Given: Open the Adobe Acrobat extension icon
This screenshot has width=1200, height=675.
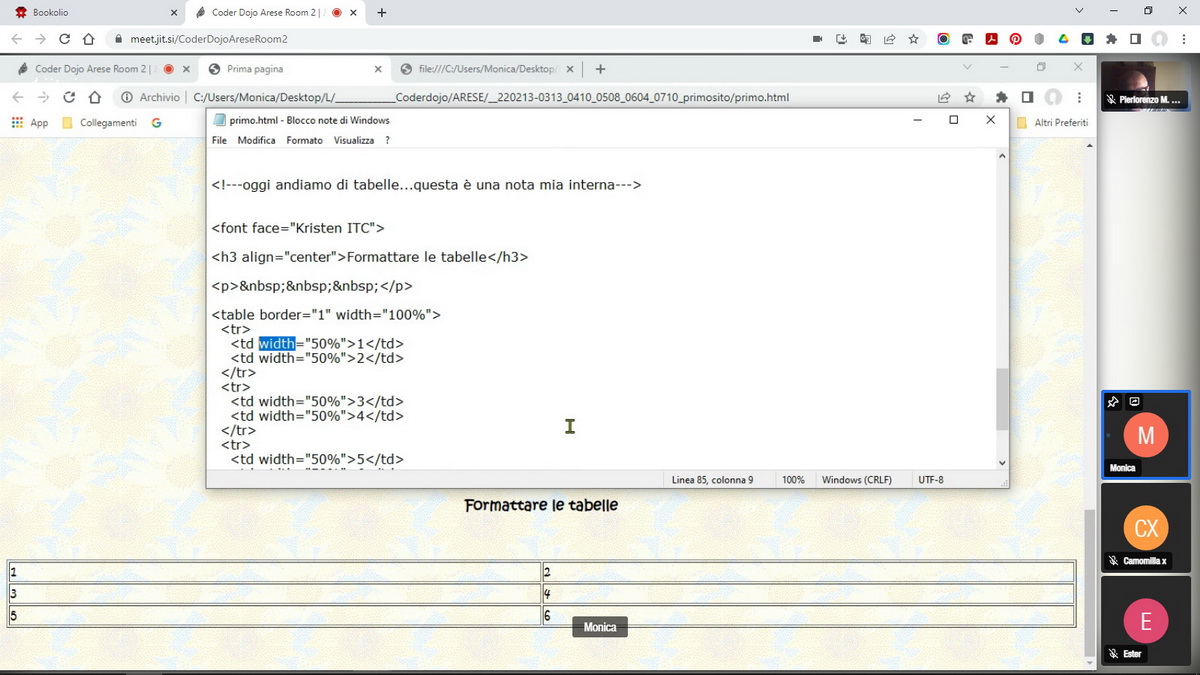Looking at the screenshot, I should 991,39.
